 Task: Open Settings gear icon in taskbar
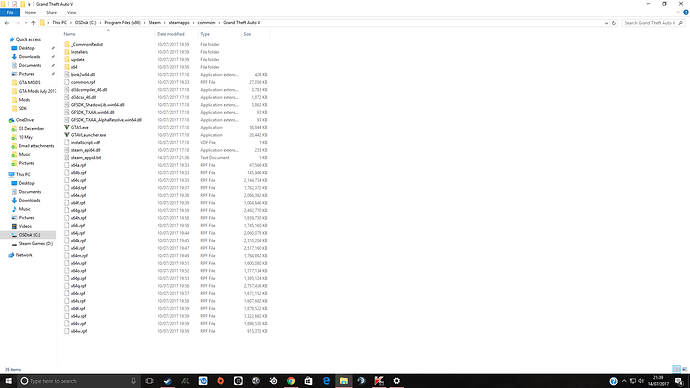pos(396,381)
